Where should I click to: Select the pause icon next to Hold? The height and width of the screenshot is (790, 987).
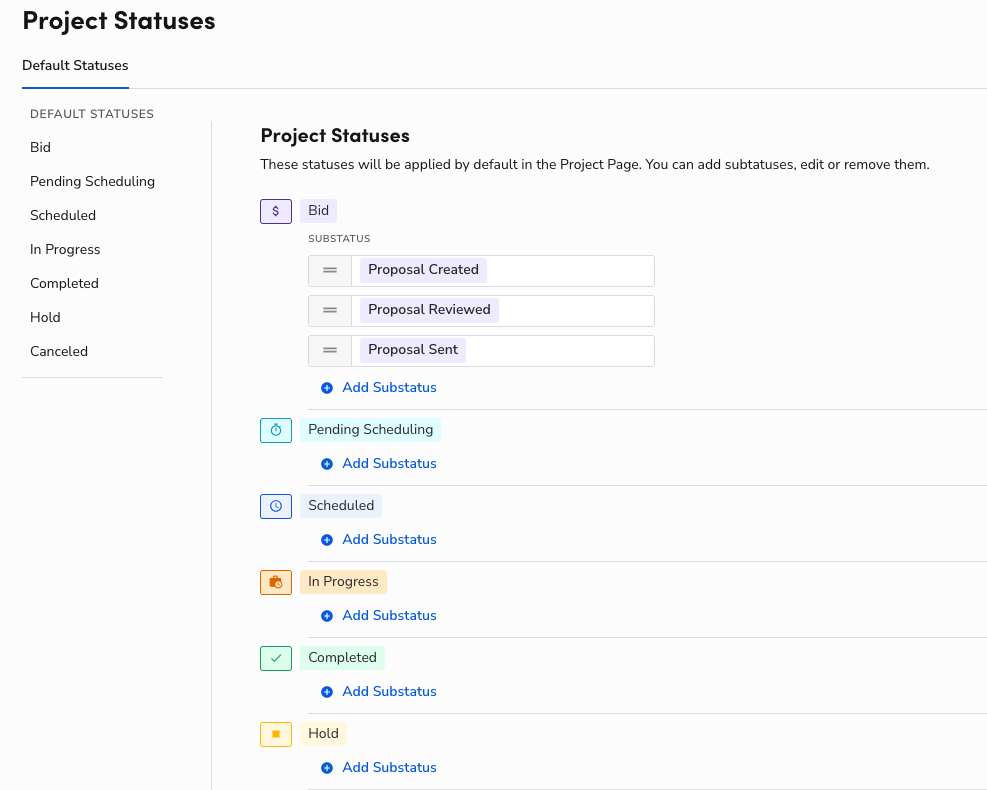(275, 734)
